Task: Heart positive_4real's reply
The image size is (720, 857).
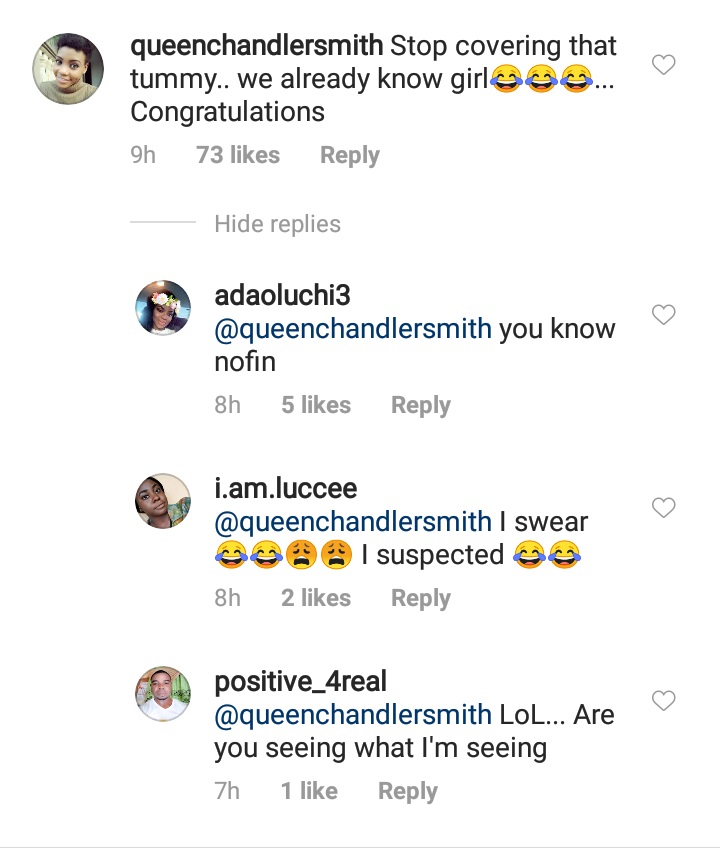Action: 663,701
